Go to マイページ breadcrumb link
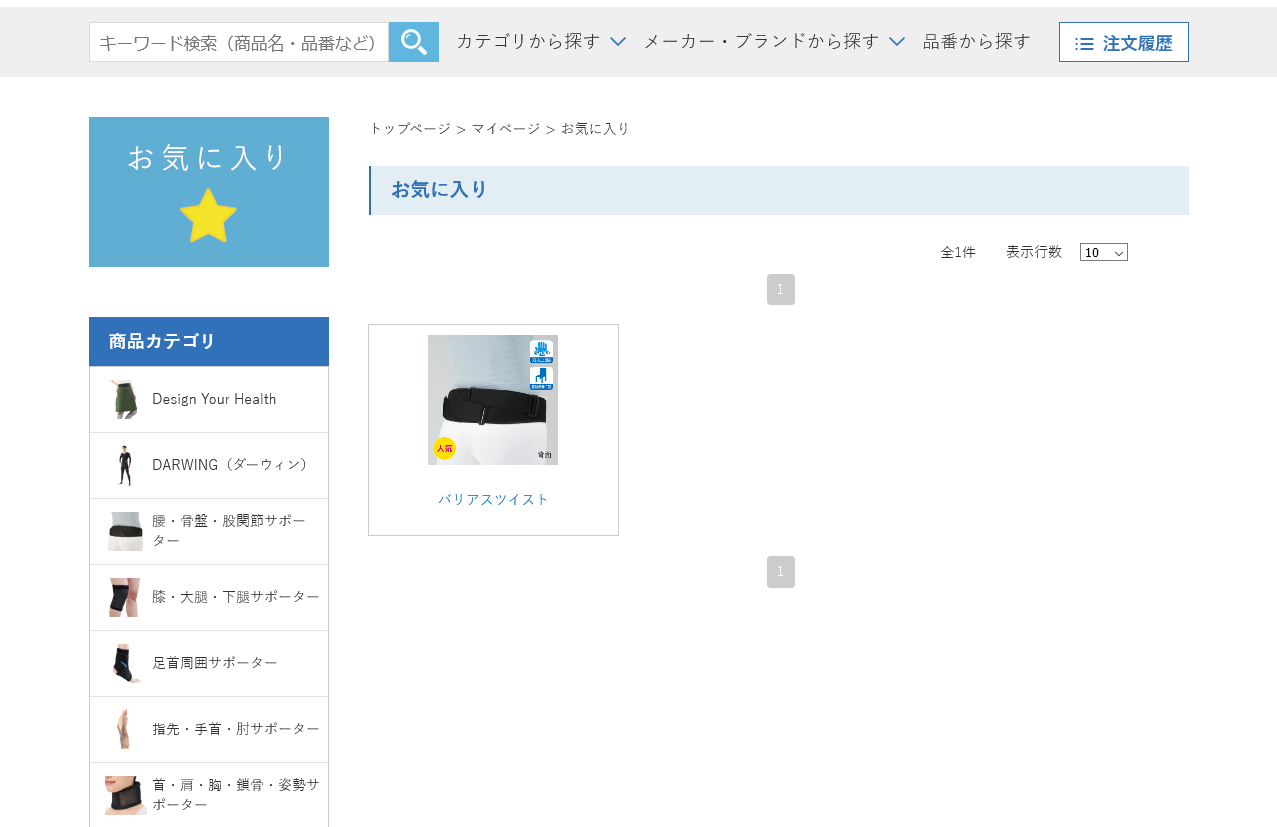The height and width of the screenshot is (827, 1277). (506, 128)
